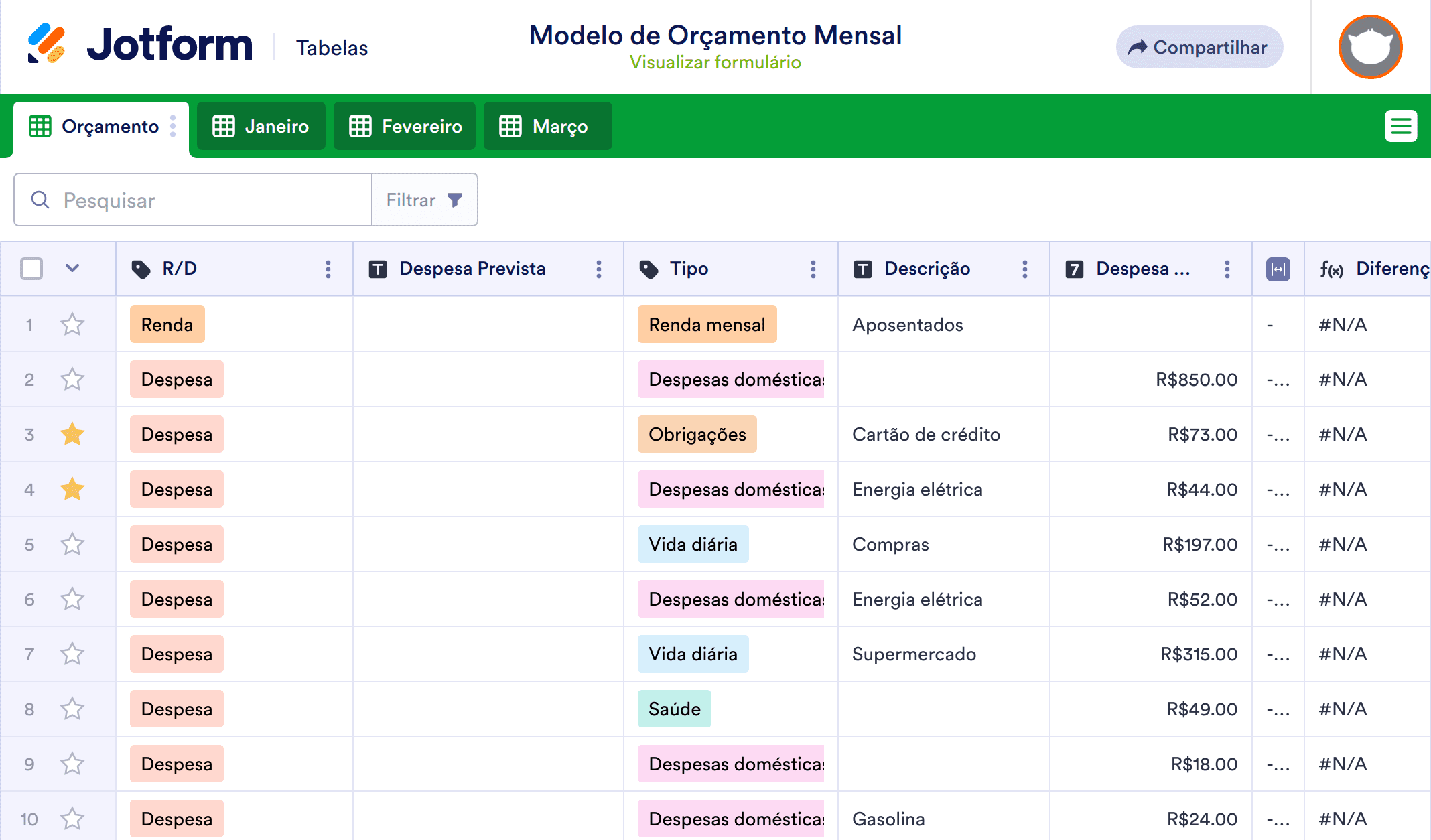Click the column resize icon next to Despesa
This screenshot has height=840, width=1431.
1277,269
